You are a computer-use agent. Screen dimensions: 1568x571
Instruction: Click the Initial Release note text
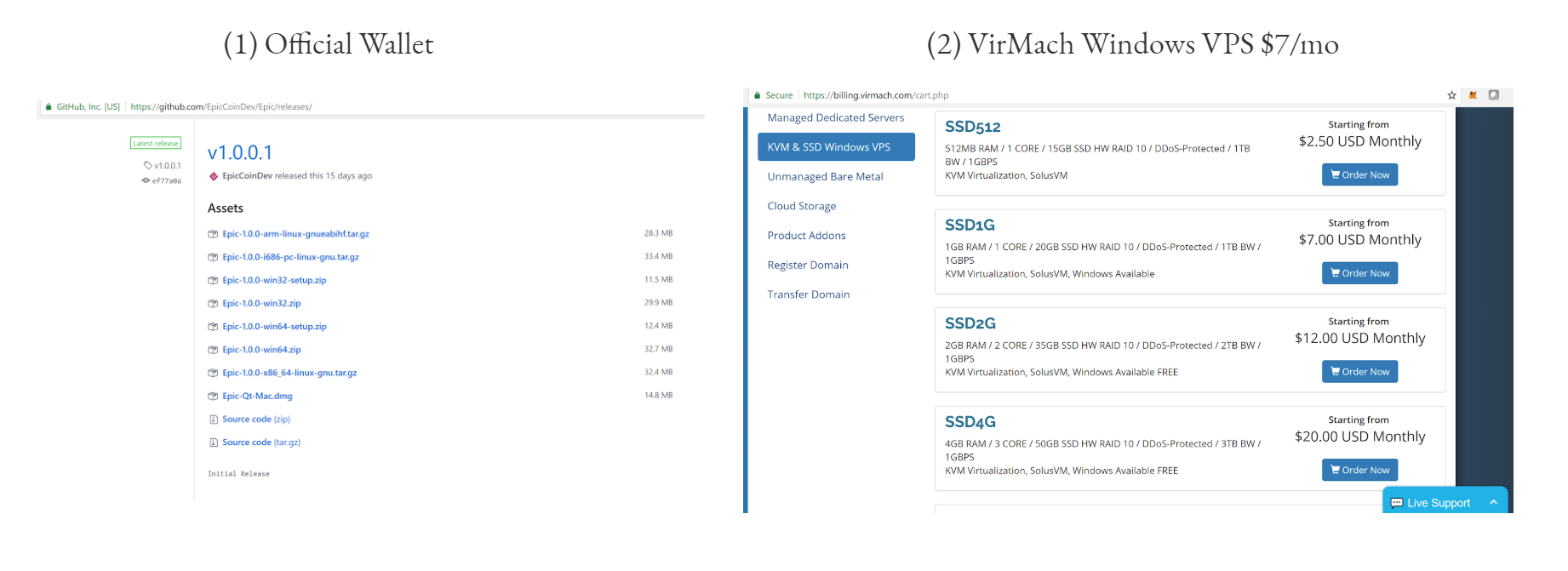(238, 474)
